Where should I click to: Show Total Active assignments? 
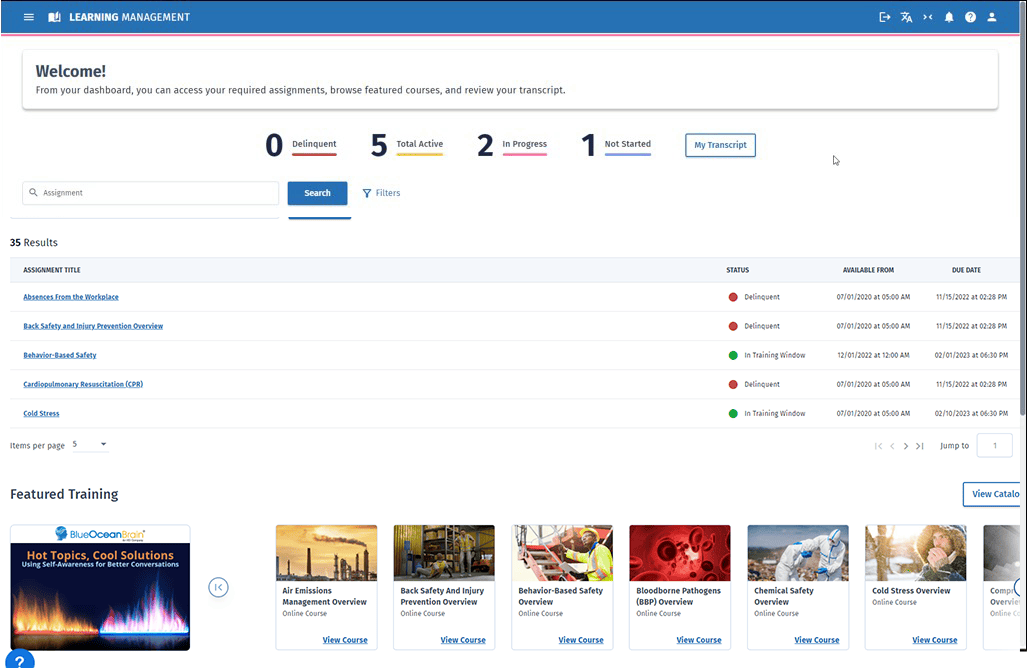coord(407,145)
